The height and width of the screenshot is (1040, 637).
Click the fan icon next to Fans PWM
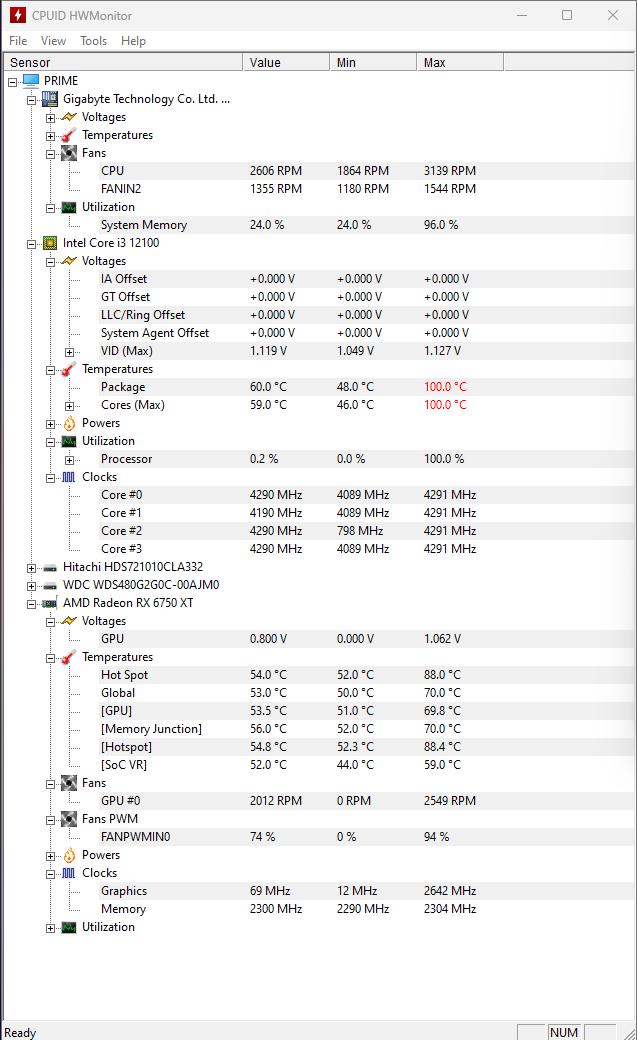coord(69,819)
